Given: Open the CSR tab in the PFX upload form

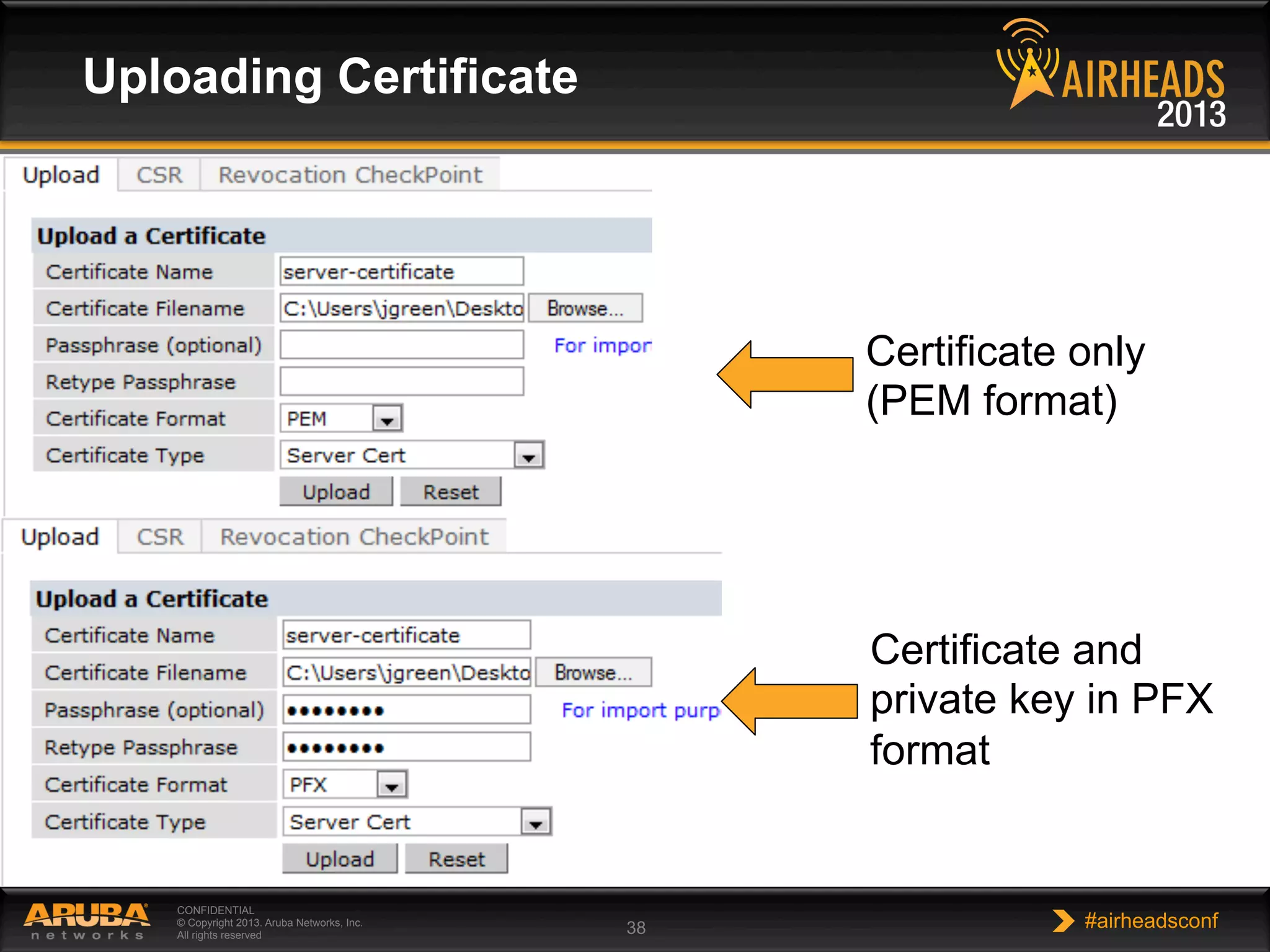Looking at the screenshot, I should pyautogui.click(x=160, y=537).
